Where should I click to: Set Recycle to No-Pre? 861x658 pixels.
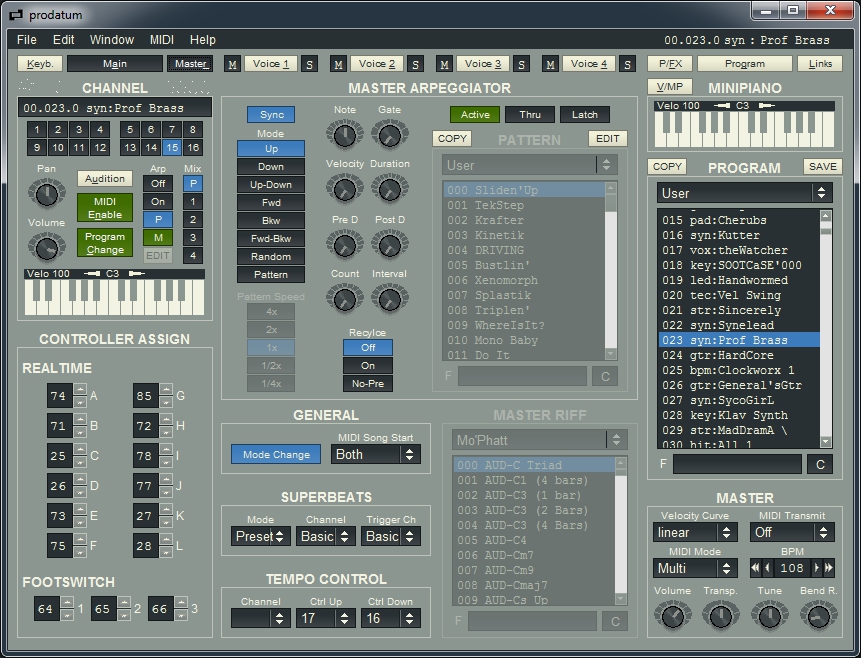368,383
